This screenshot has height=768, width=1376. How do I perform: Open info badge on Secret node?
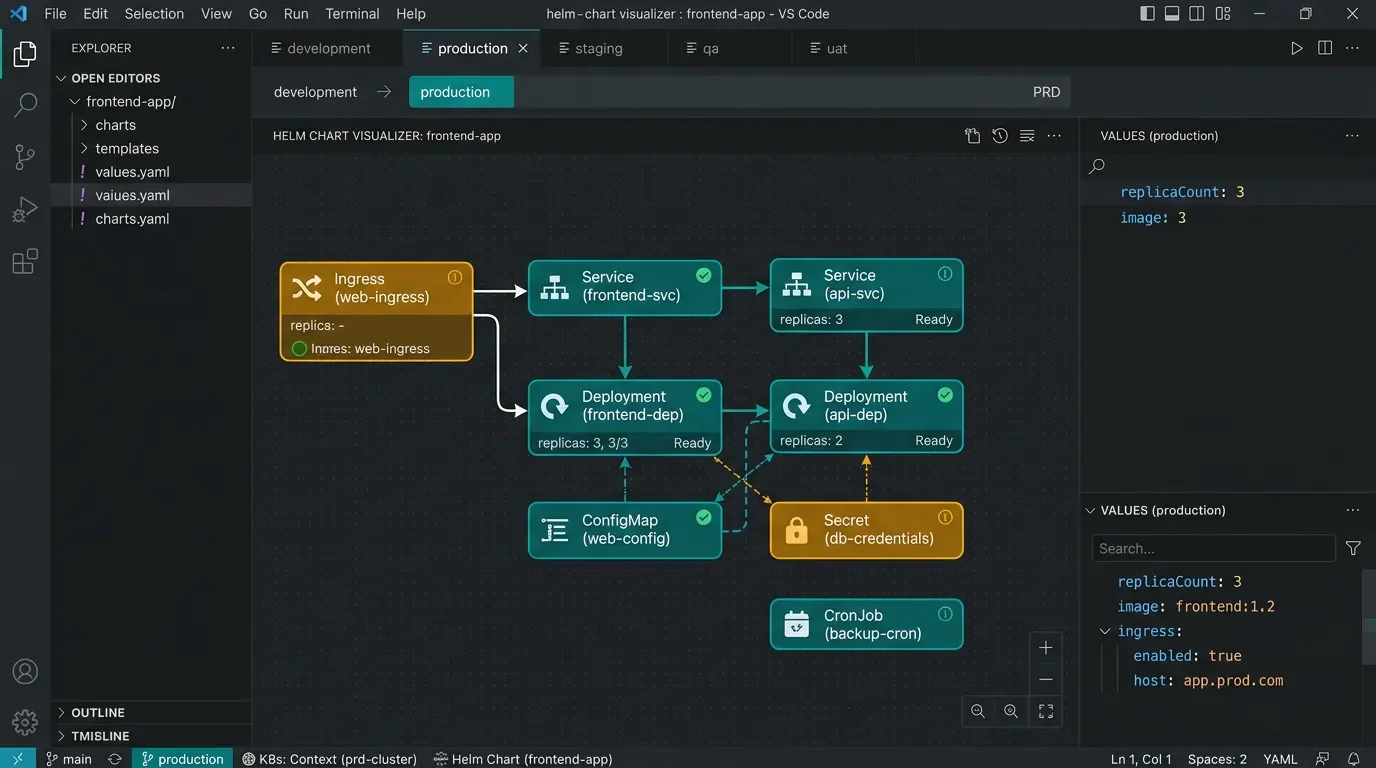[945, 517]
